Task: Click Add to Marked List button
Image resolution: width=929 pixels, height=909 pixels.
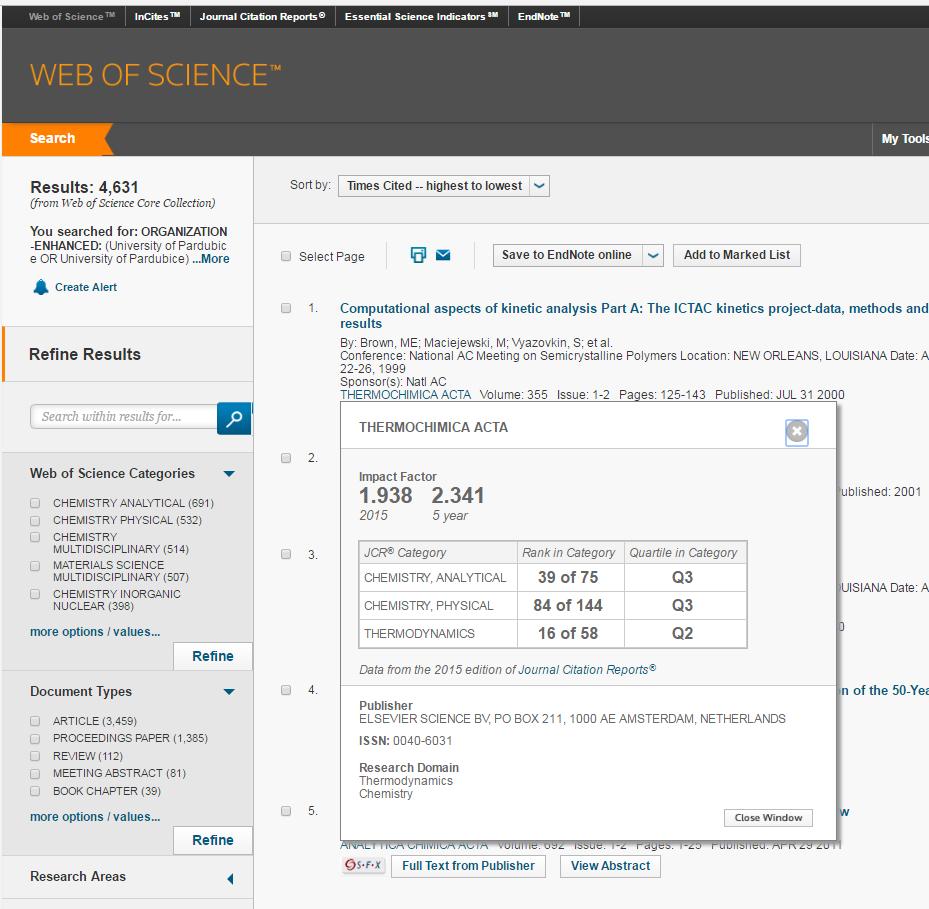Action: tap(736, 255)
